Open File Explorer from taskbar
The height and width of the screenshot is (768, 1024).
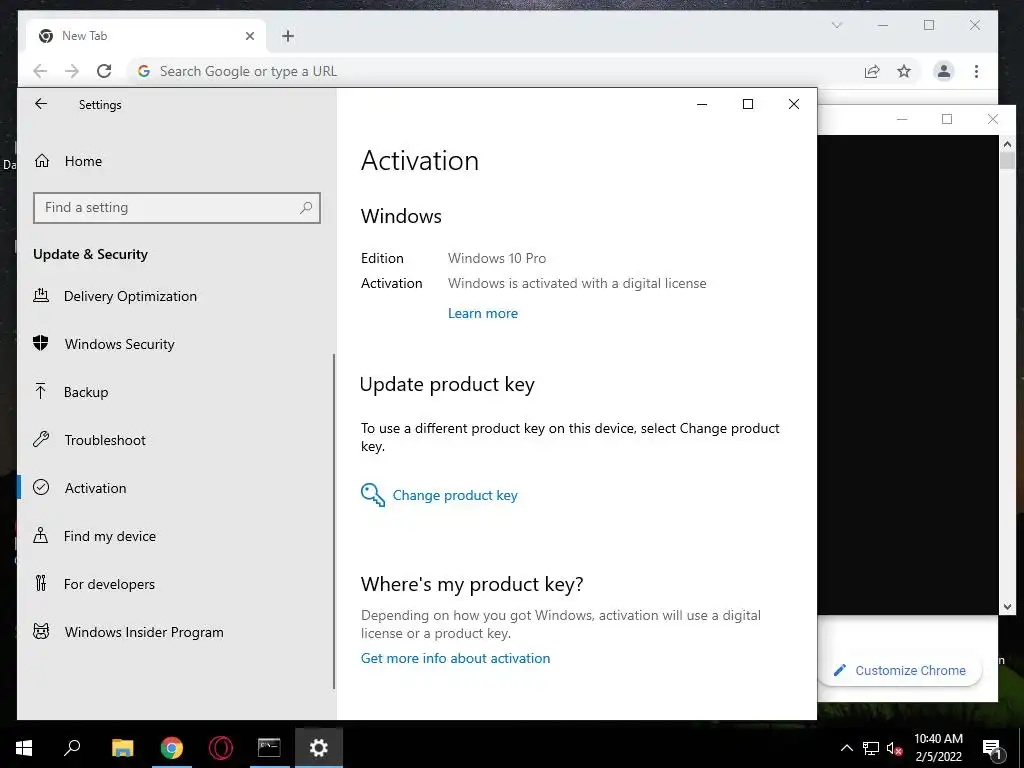(x=122, y=748)
